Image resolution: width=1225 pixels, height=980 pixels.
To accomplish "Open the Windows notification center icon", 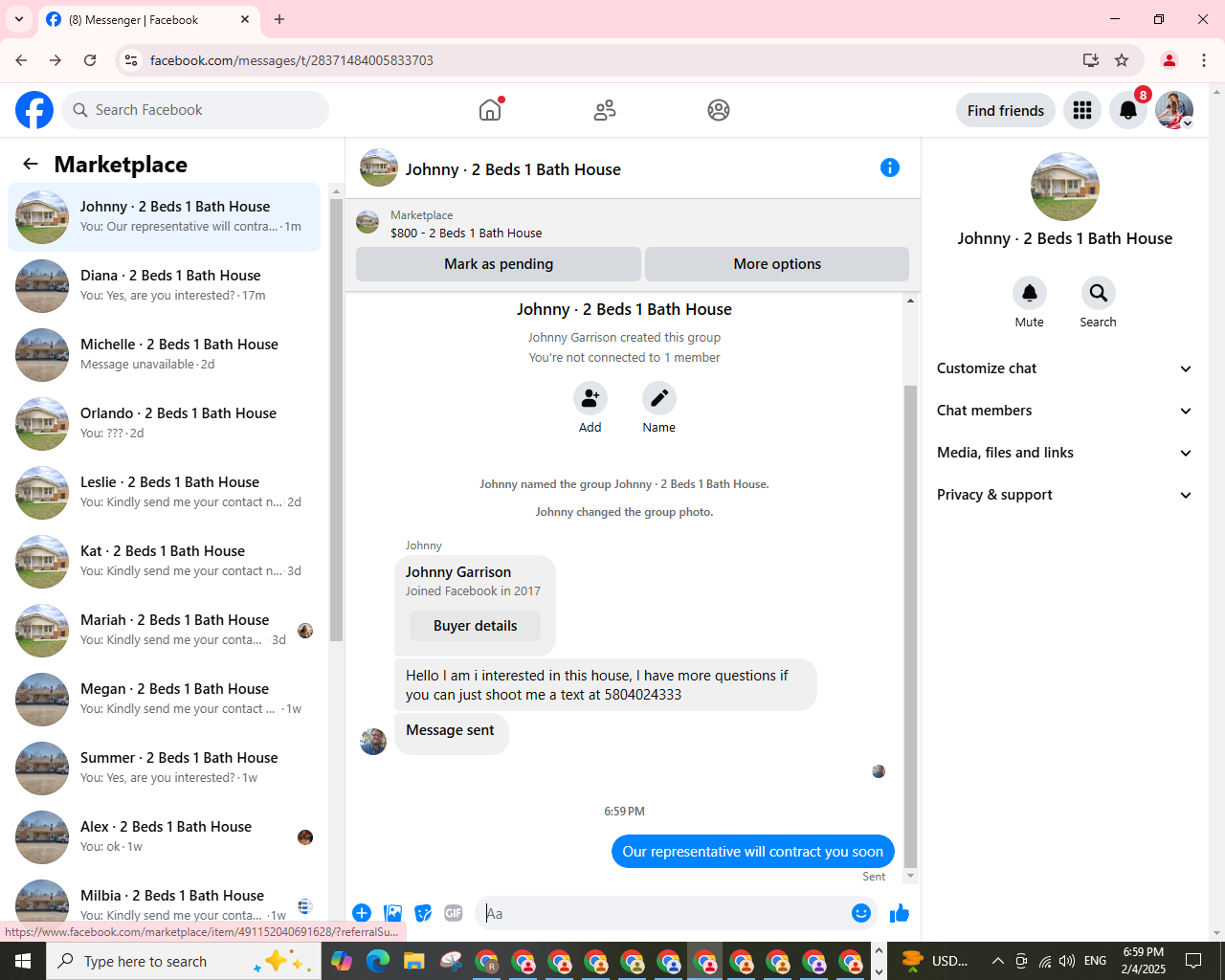I will (1193, 961).
